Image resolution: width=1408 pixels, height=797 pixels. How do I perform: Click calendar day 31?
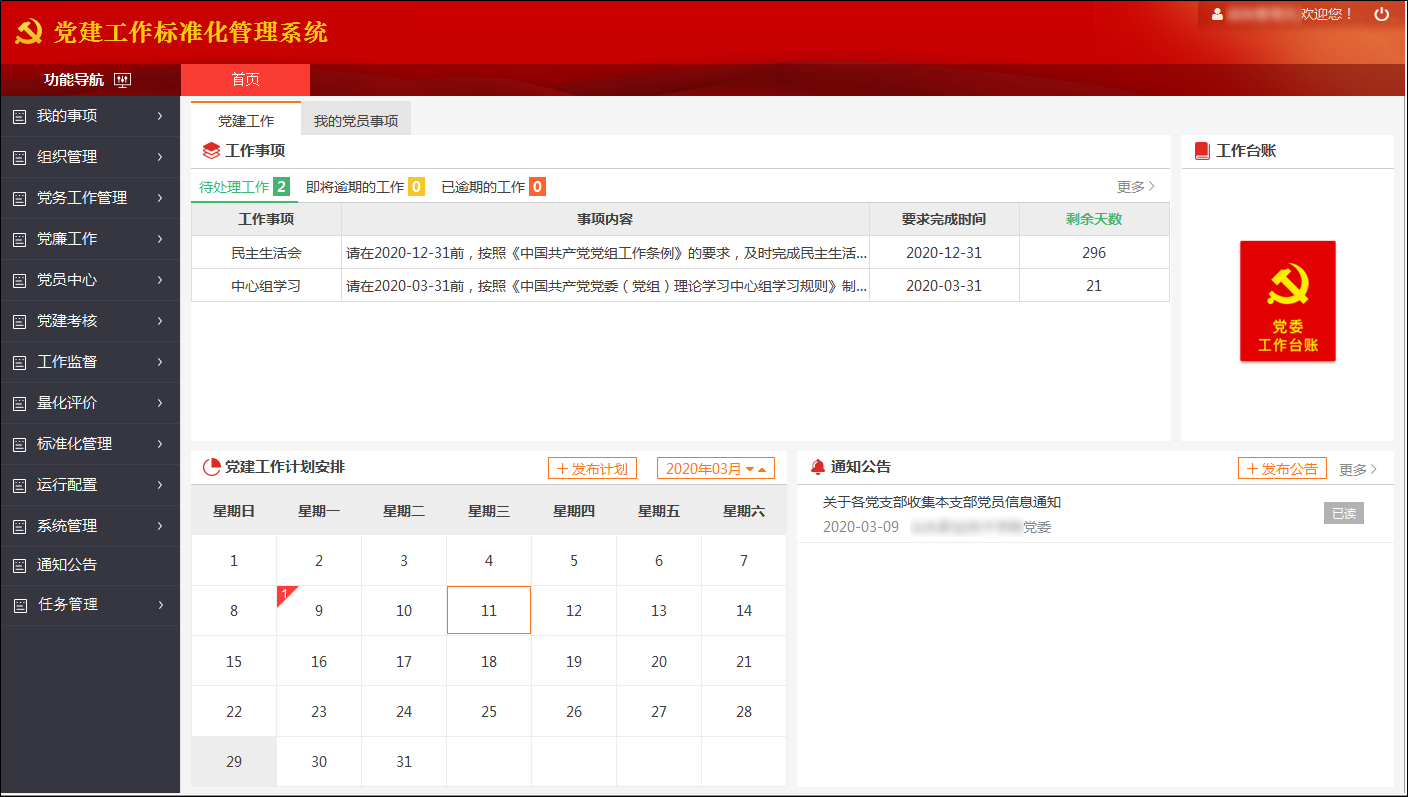coord(404,761)
